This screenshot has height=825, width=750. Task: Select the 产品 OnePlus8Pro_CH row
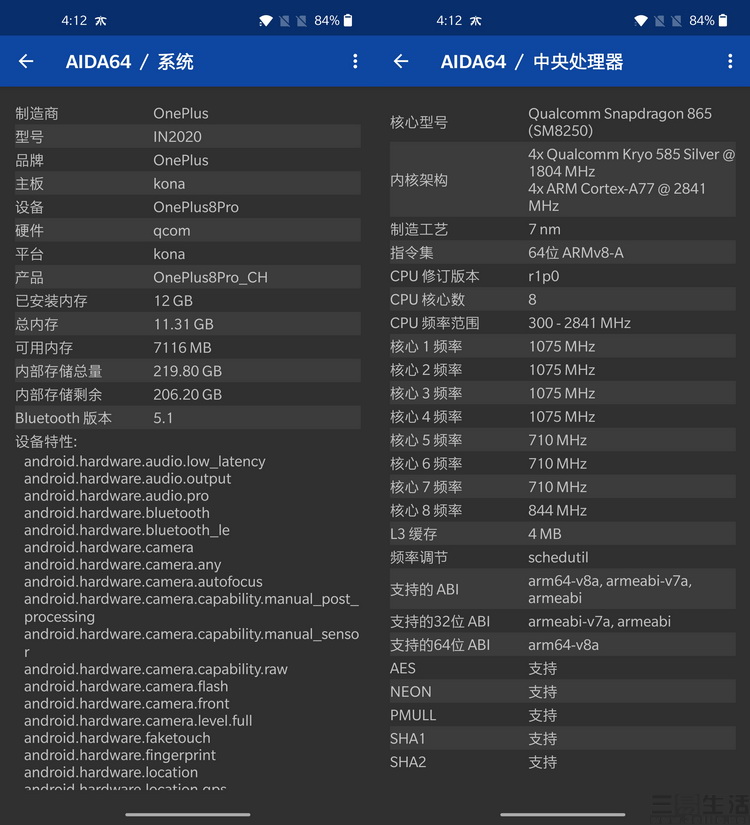pyautogui.click(x=187, y=277)
